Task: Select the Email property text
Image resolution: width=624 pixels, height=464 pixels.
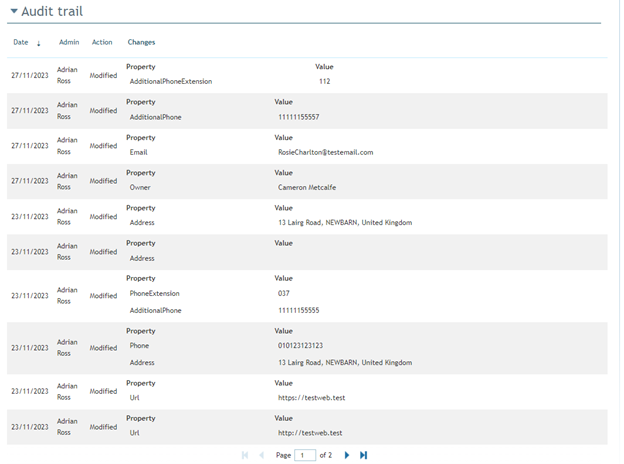Action: tap(138, 152)
